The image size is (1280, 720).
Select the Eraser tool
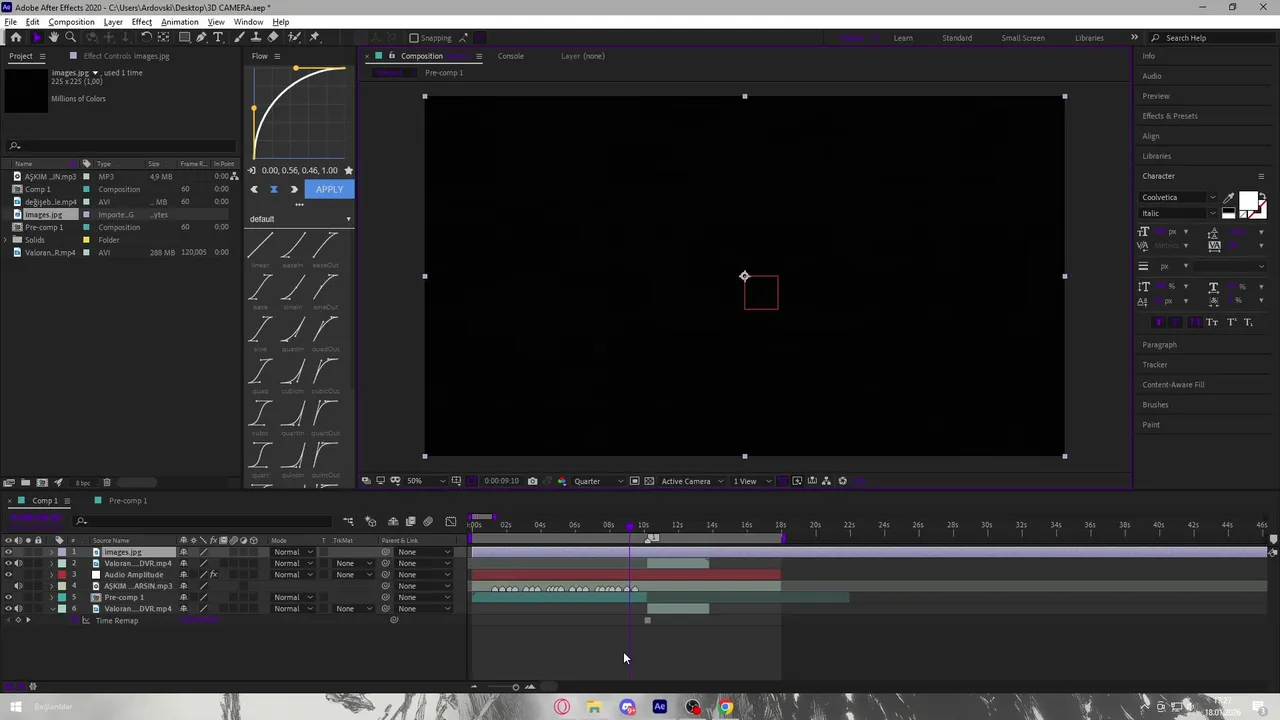273,38
